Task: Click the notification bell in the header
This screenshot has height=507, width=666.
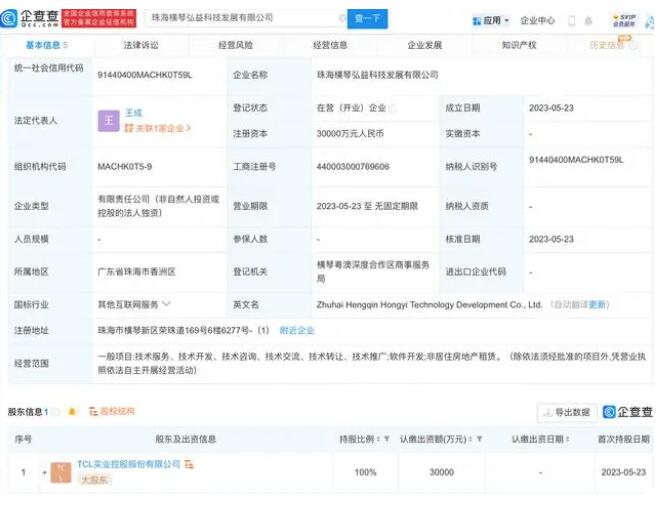Action: pos(588,20)
